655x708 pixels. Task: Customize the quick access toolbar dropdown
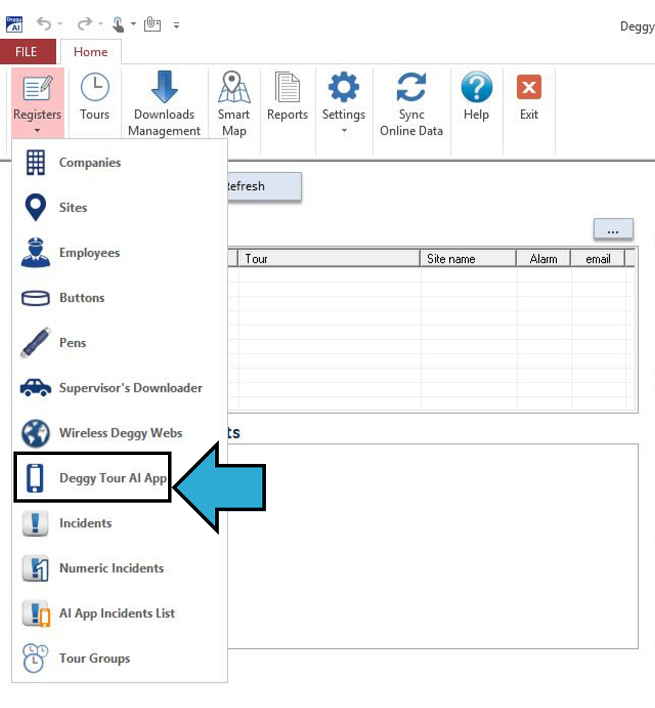click(x=177, y=25)
